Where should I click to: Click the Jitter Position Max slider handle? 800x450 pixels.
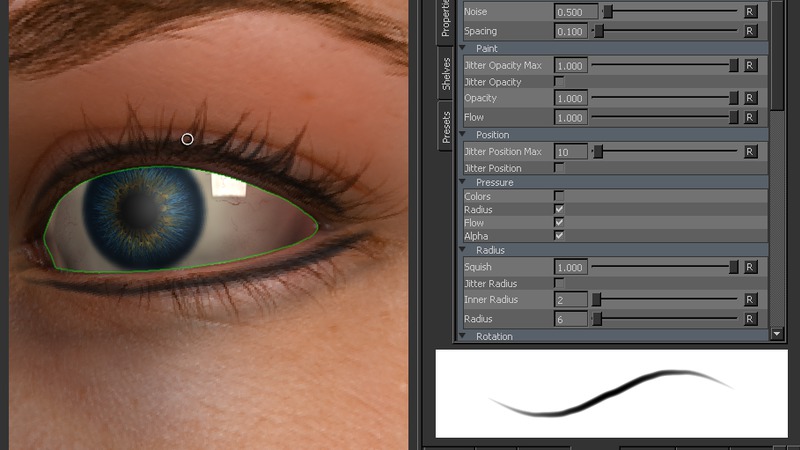[x=598, y=152]
